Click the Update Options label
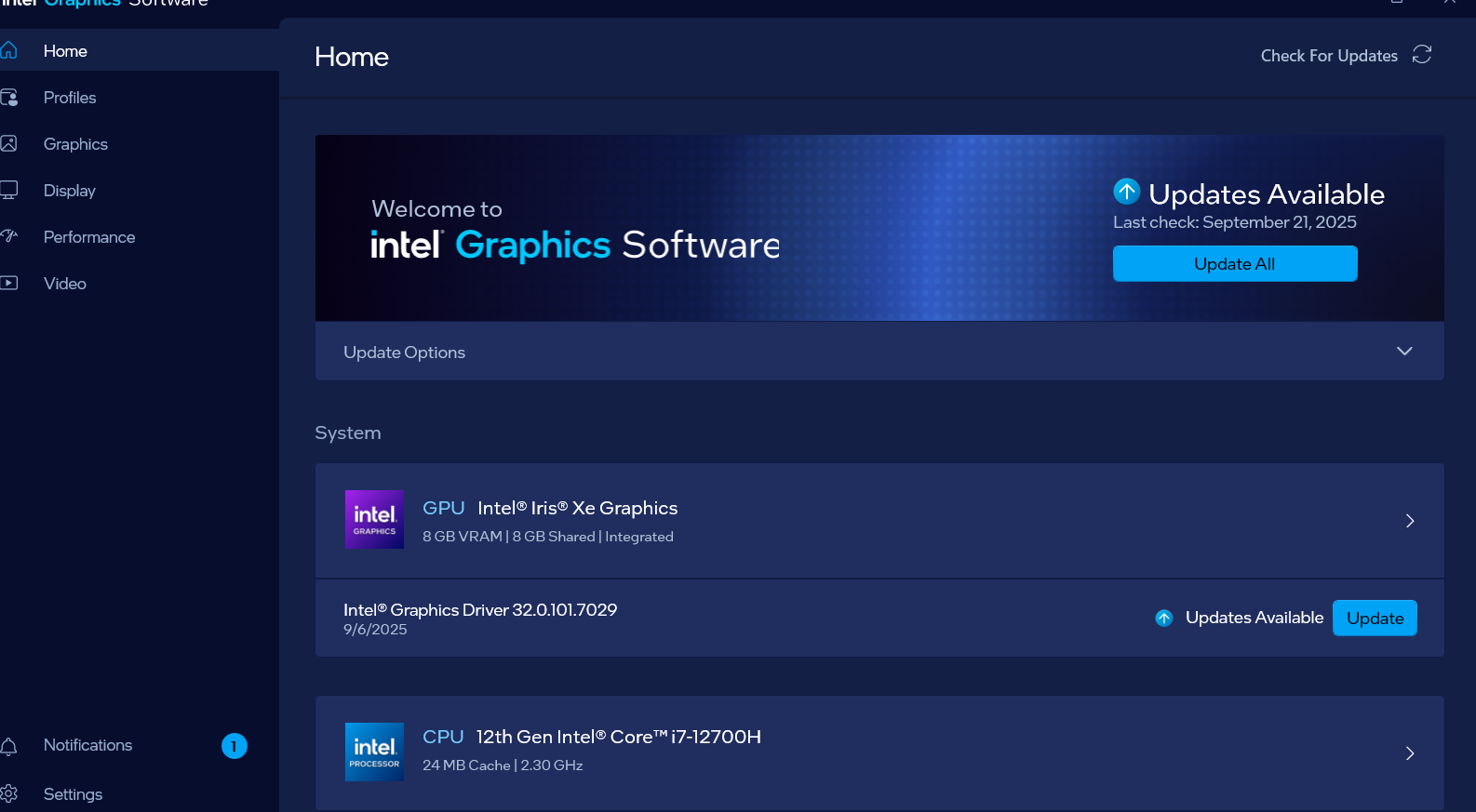Screen dimensions: 1476x812 click(x=404, y=353)
